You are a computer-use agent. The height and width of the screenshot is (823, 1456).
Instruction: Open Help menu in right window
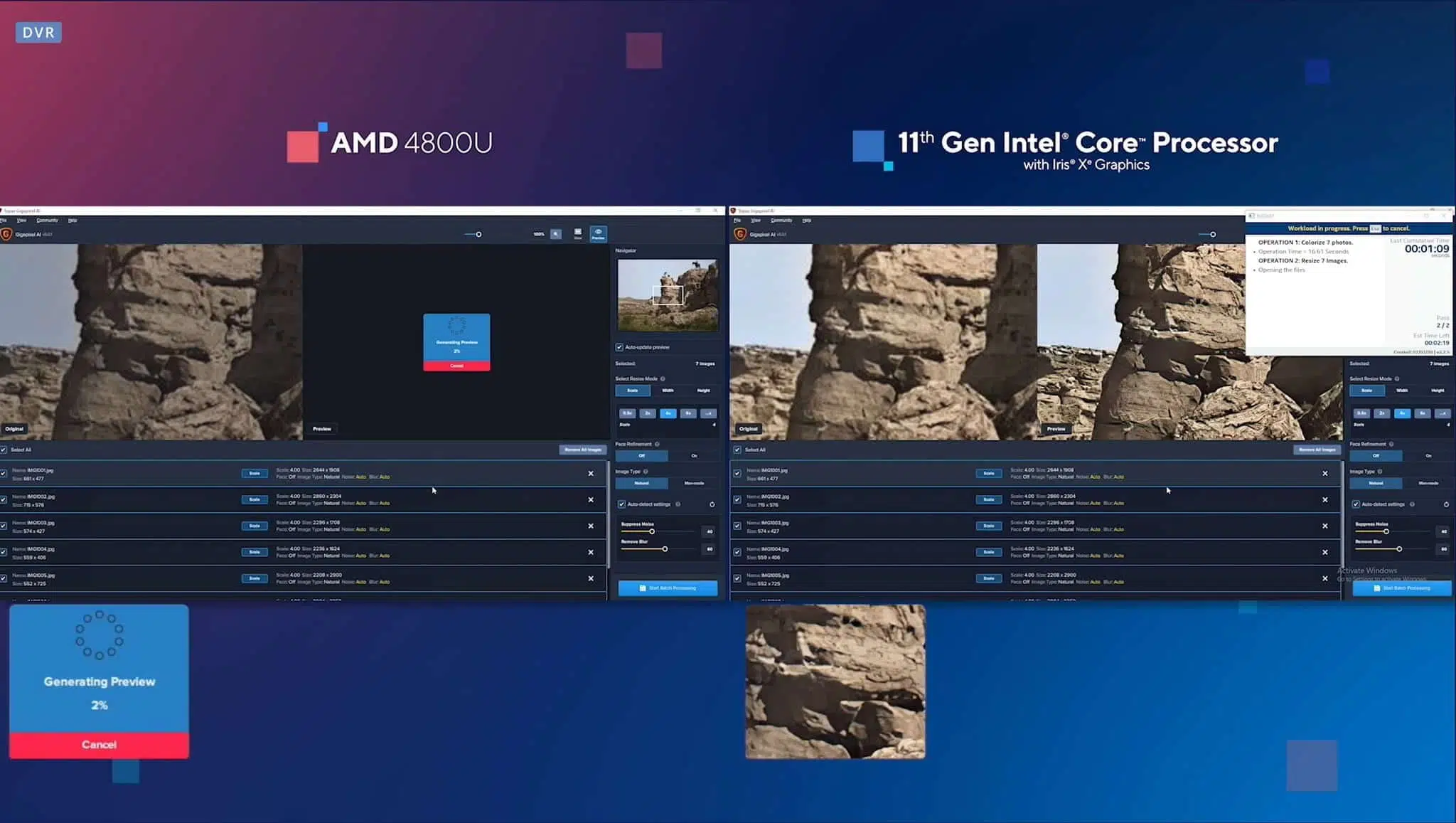point(806,221)
